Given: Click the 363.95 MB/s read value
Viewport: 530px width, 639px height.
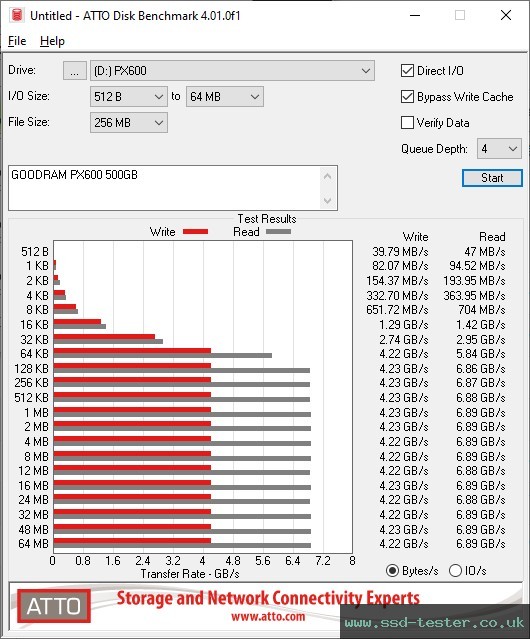Looking at the screenshot, I should click(475, 295).
